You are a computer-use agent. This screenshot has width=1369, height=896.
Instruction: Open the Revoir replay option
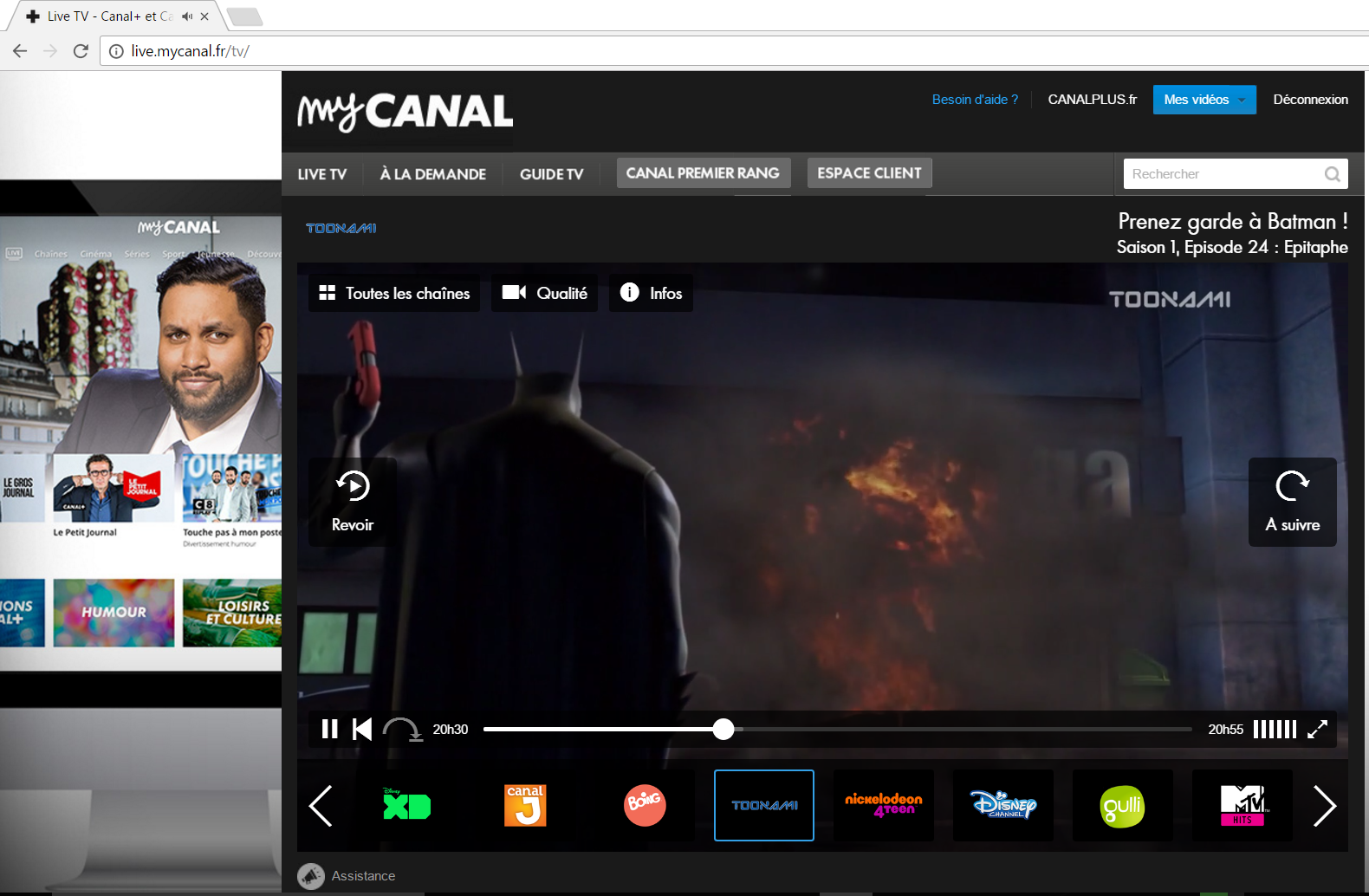click(353, 502)
